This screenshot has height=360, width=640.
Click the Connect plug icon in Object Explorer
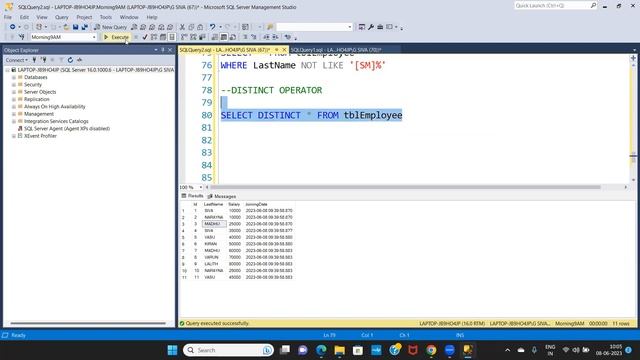[34, 60]
